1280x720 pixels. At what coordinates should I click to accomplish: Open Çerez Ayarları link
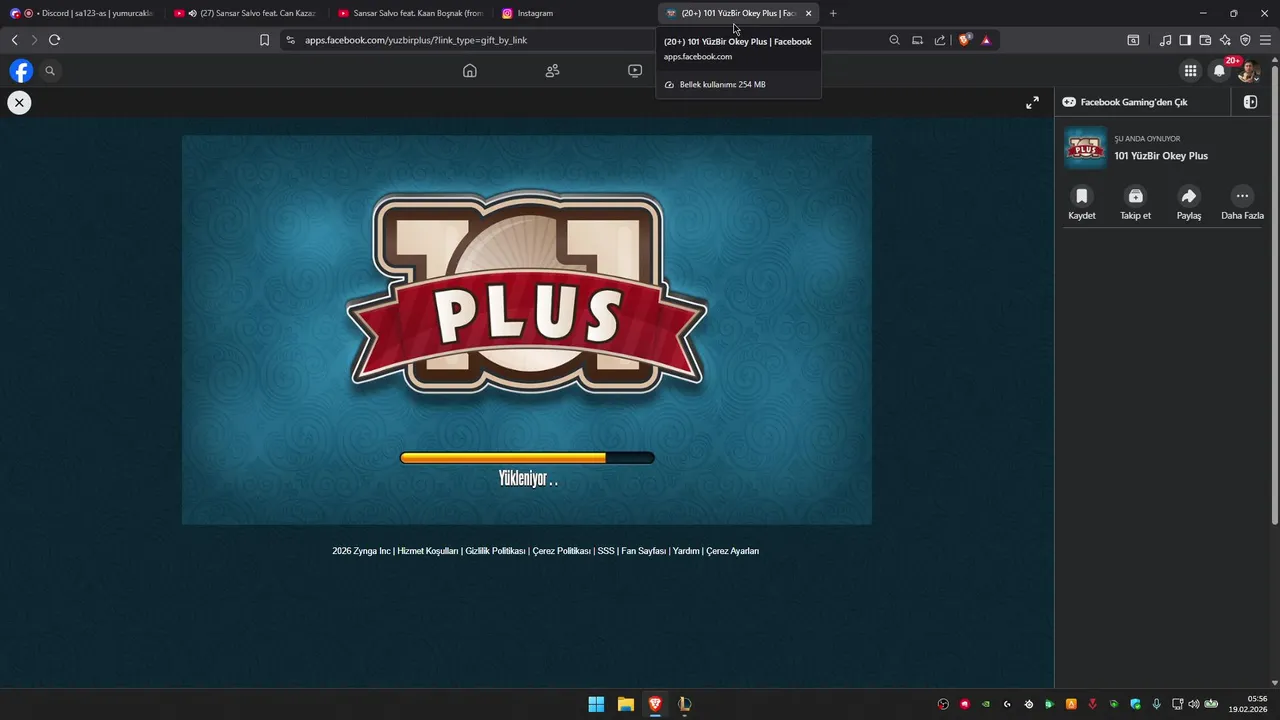pyautogui.click(x=733, y=551)
